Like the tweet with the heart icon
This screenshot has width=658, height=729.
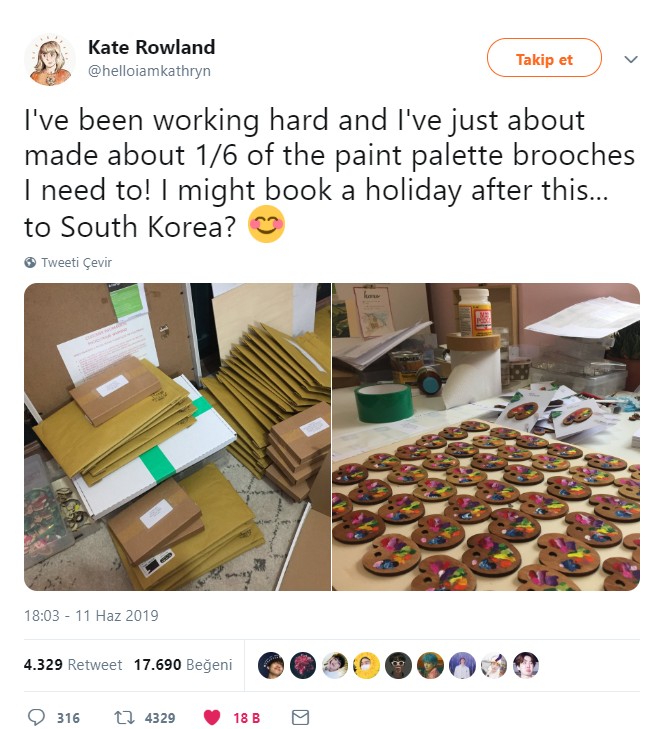click(212, 717)
